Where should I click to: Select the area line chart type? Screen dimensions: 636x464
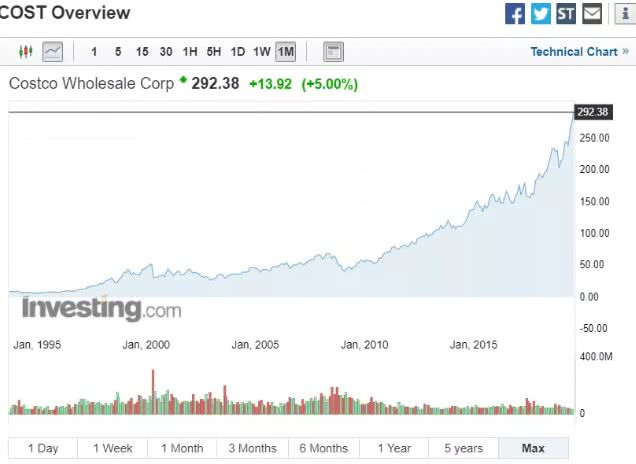(x=52, y=51)
